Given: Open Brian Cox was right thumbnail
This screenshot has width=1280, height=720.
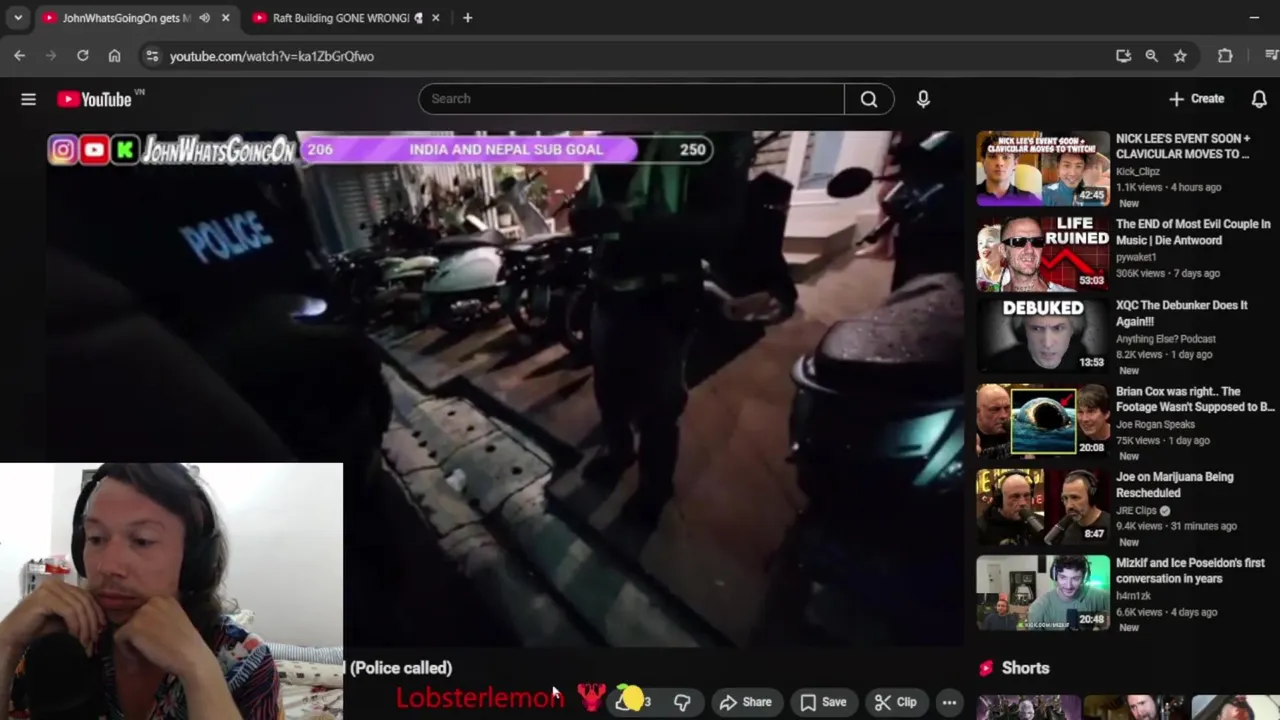Looking at the screenshot, I should [1043, 421].
